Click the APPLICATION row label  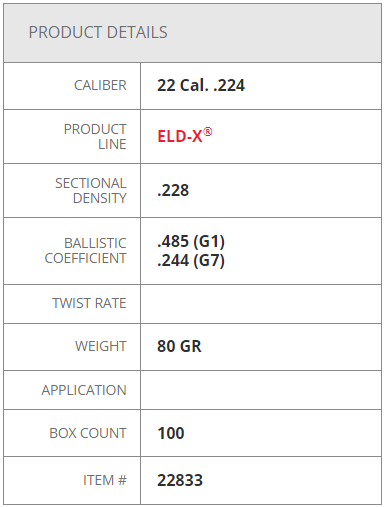tap(84, 390)
